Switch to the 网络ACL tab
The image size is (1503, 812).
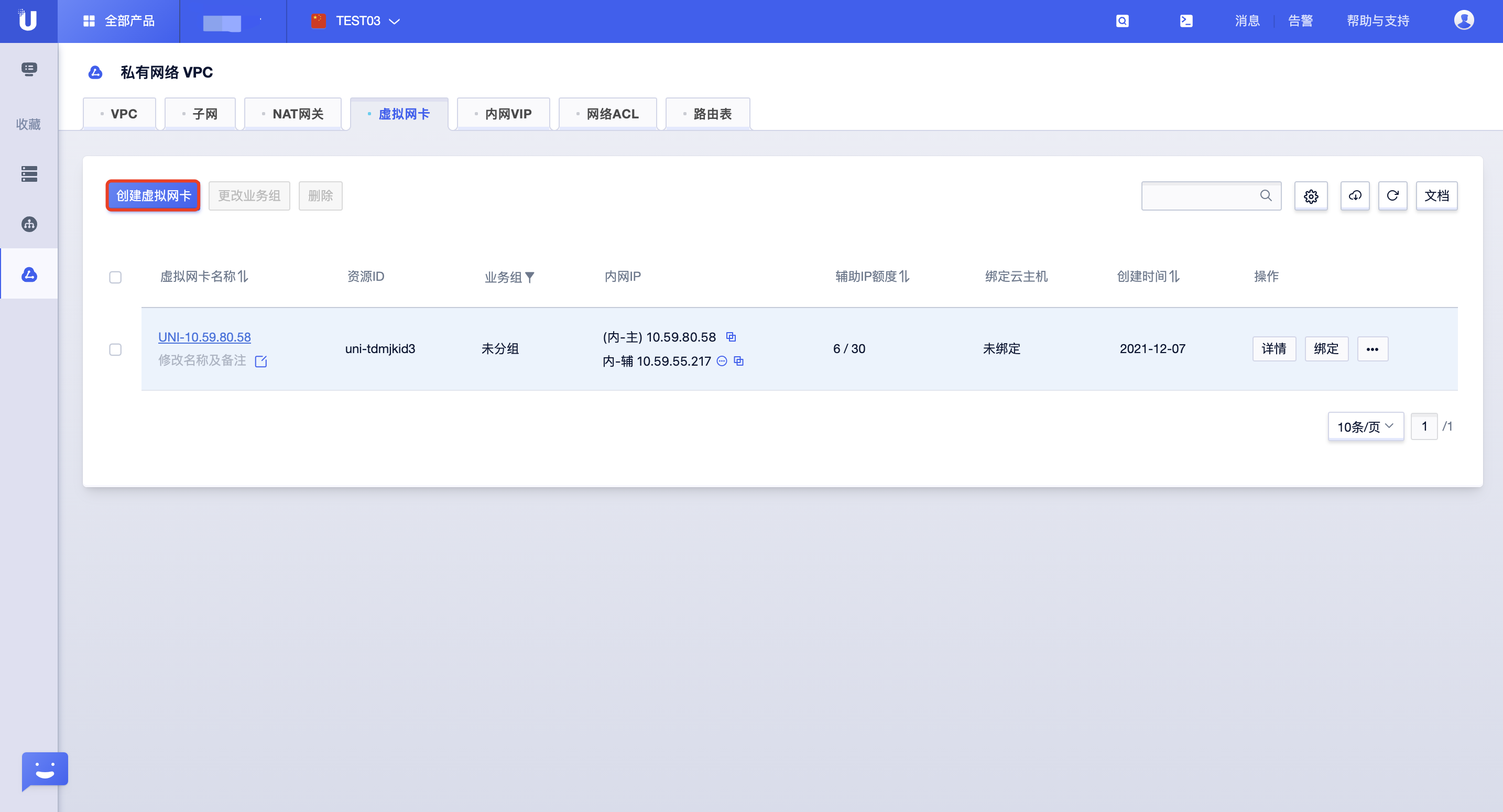(607, 114)
